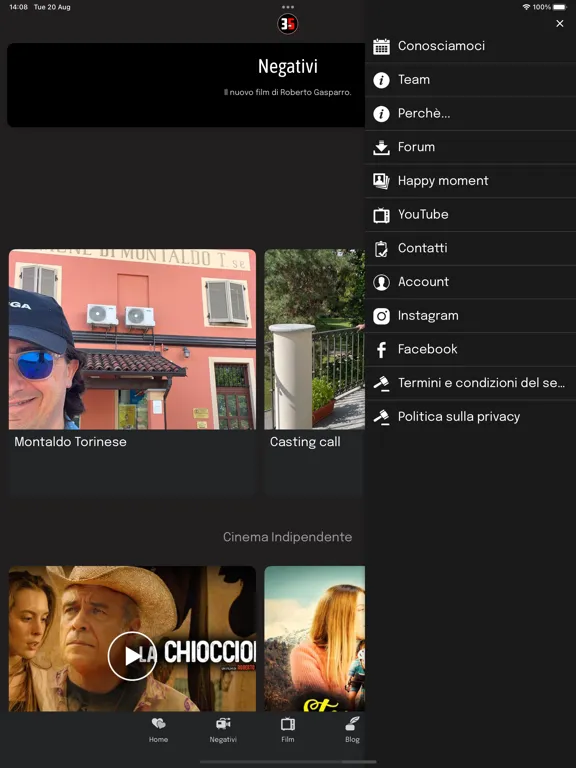Open the blonde woman movie poster thumbnail

(314, 638)
